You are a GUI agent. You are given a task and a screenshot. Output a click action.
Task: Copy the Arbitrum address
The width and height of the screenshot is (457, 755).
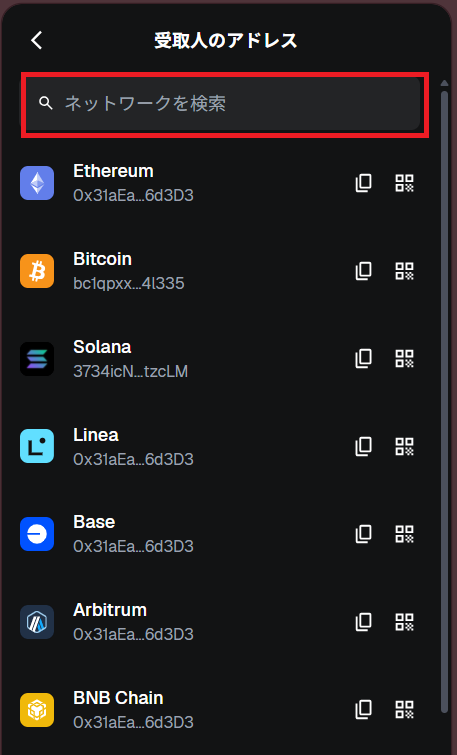click(364, 622)
